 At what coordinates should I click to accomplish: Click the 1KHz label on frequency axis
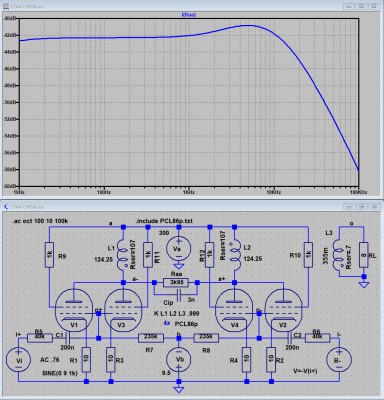(x=188, y=193)
